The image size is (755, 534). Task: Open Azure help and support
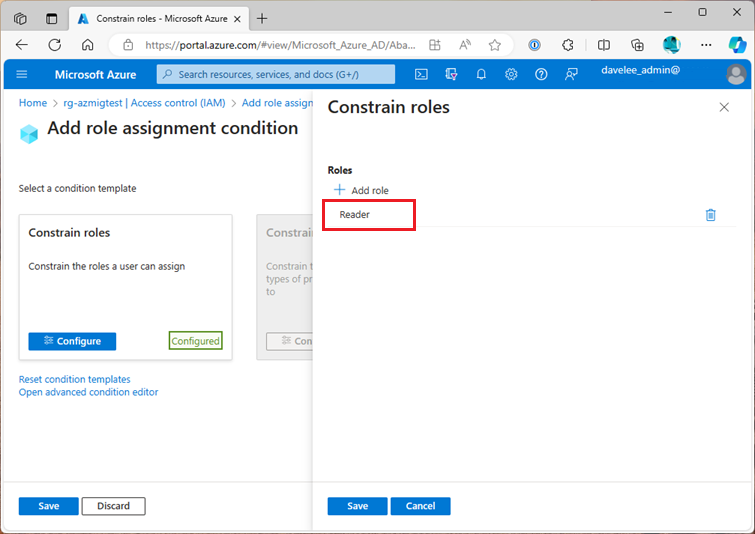[541, 74]
